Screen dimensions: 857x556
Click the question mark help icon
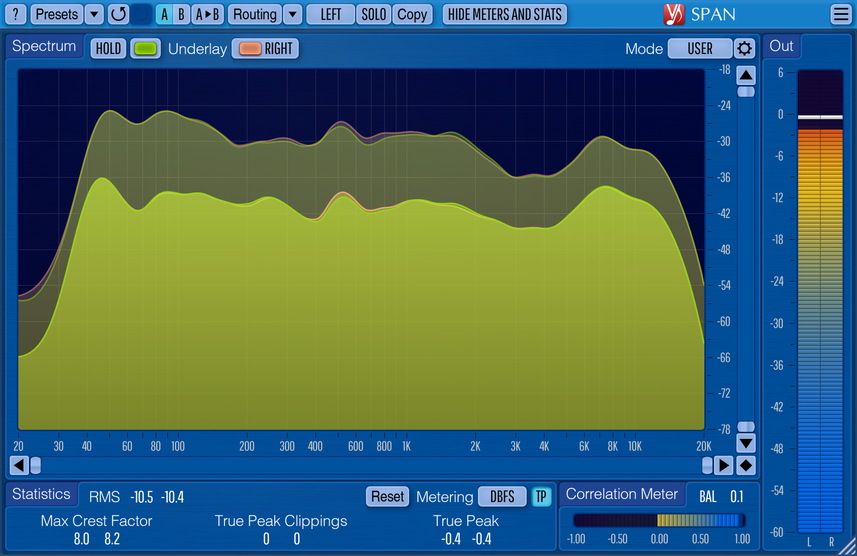click(16, 14)
